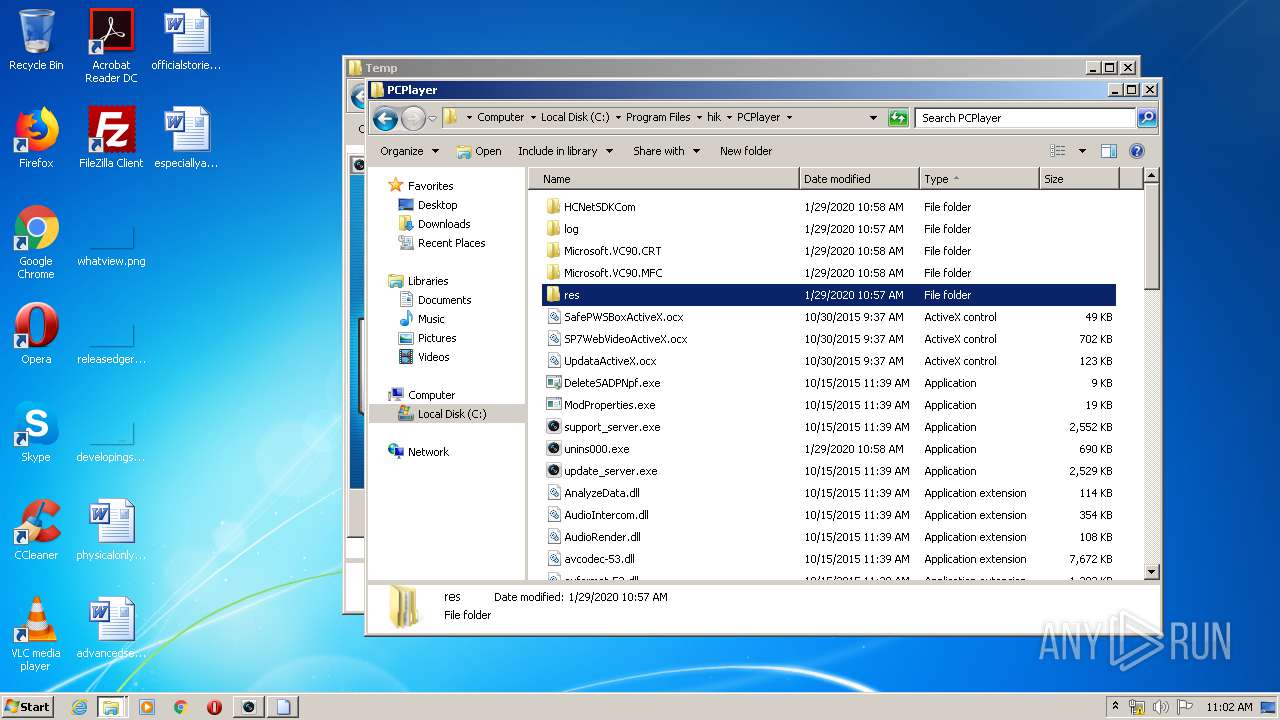Open Documents library
Viewport: 1280px width, 720px height.
(x=435, y=300)
